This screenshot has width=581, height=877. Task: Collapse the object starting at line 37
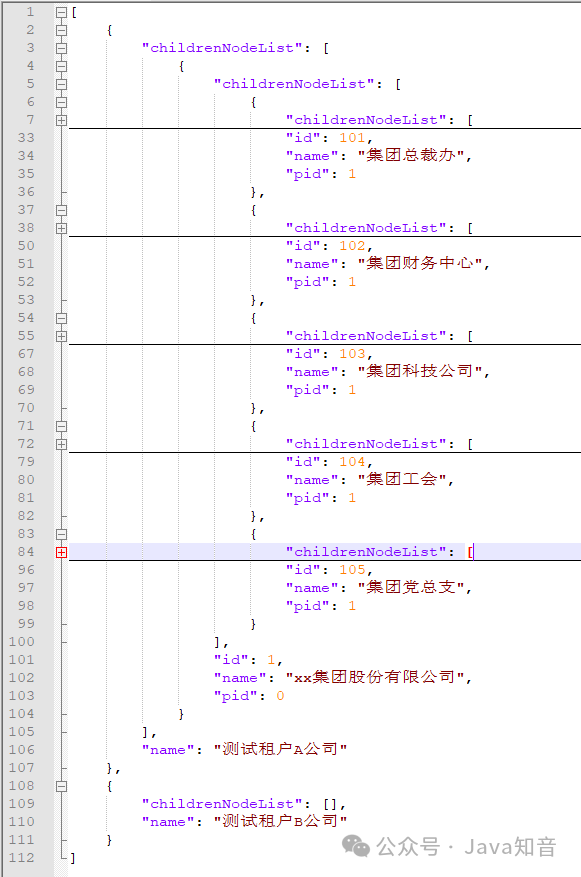[62, 210]
